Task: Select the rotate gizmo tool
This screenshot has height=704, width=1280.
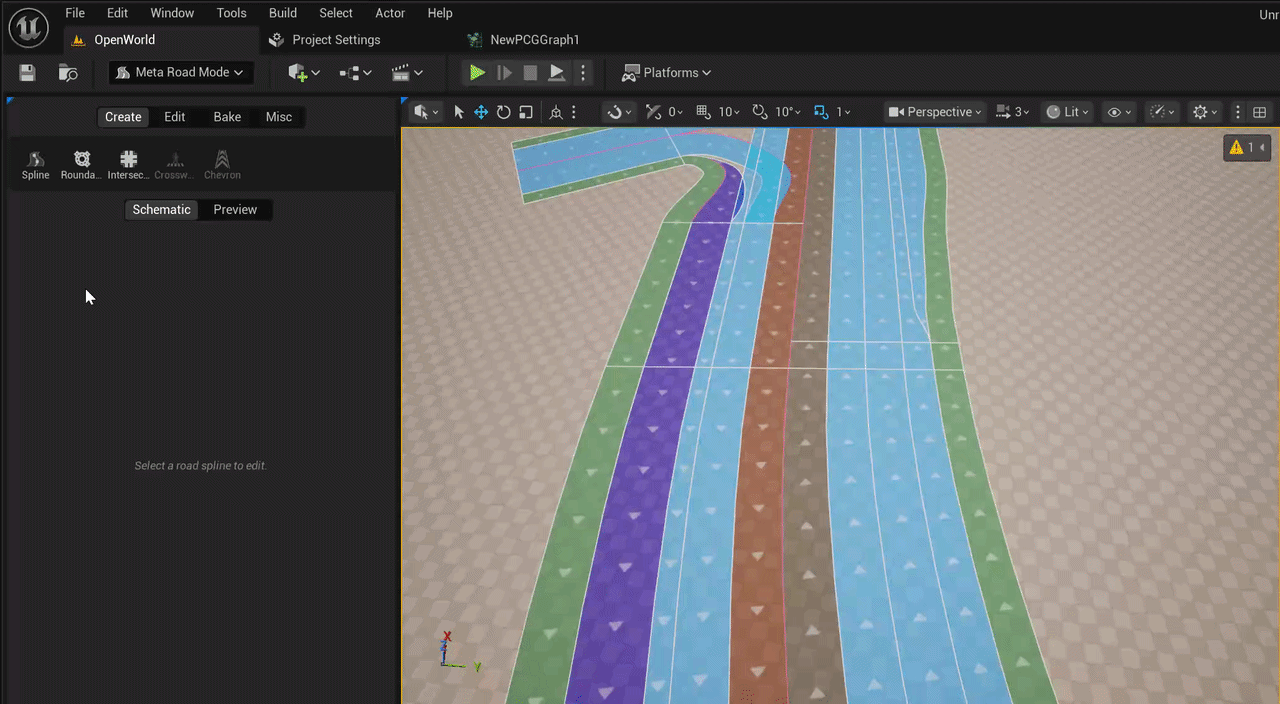Action: point(504,112)
